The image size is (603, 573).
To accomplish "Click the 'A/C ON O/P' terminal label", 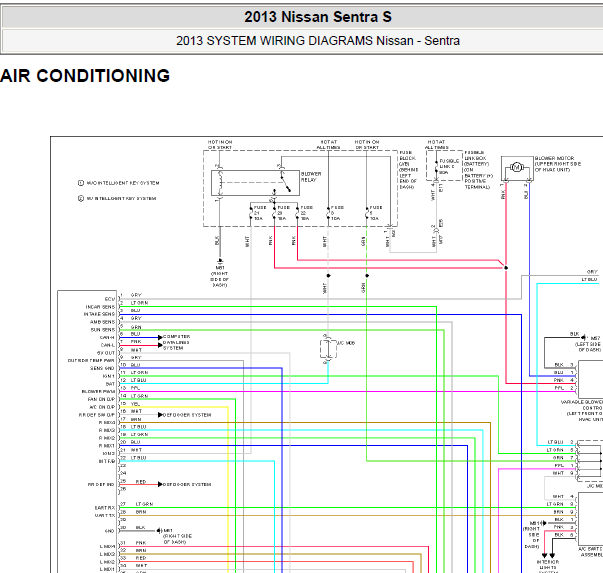I will pos(102,407).
